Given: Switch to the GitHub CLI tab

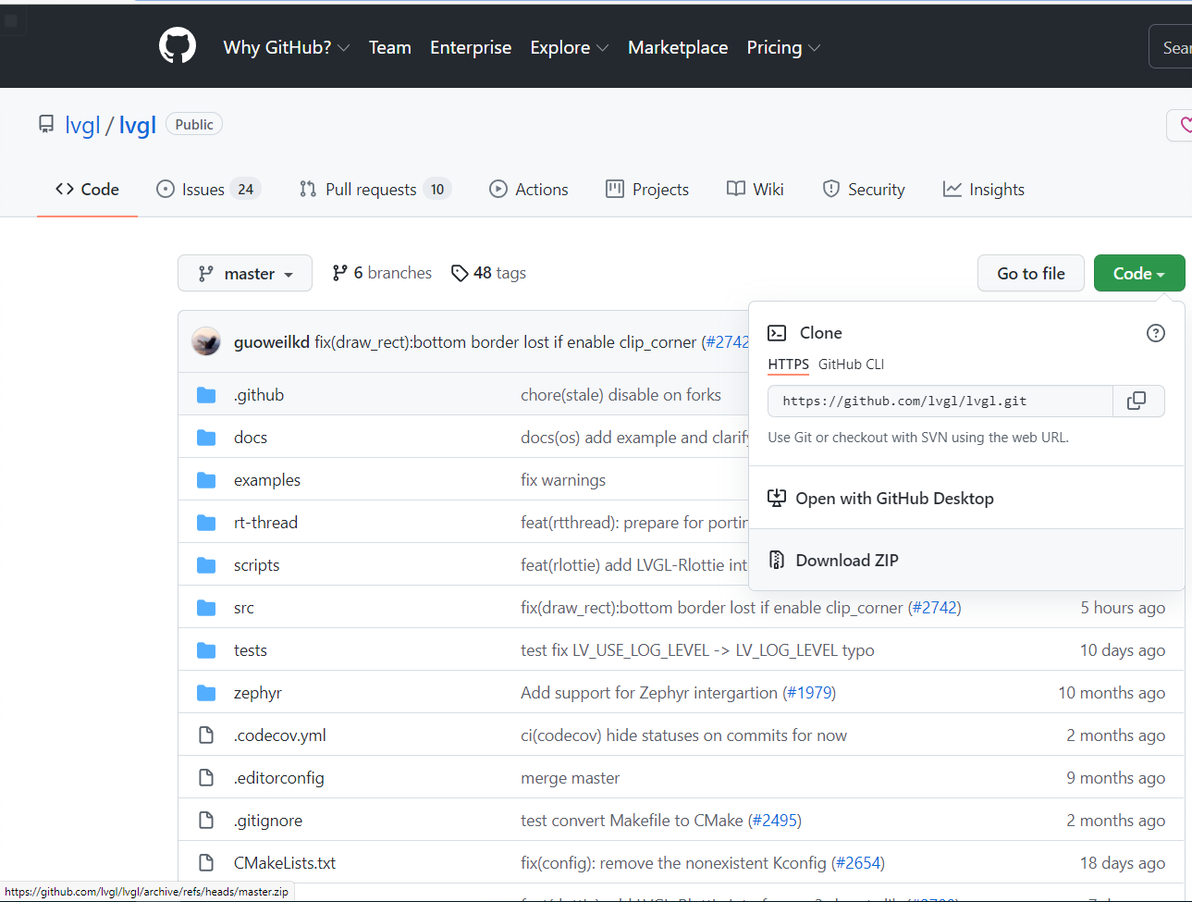Looking at the screenshot, I should pyautogui.click(x=851, y=364).
